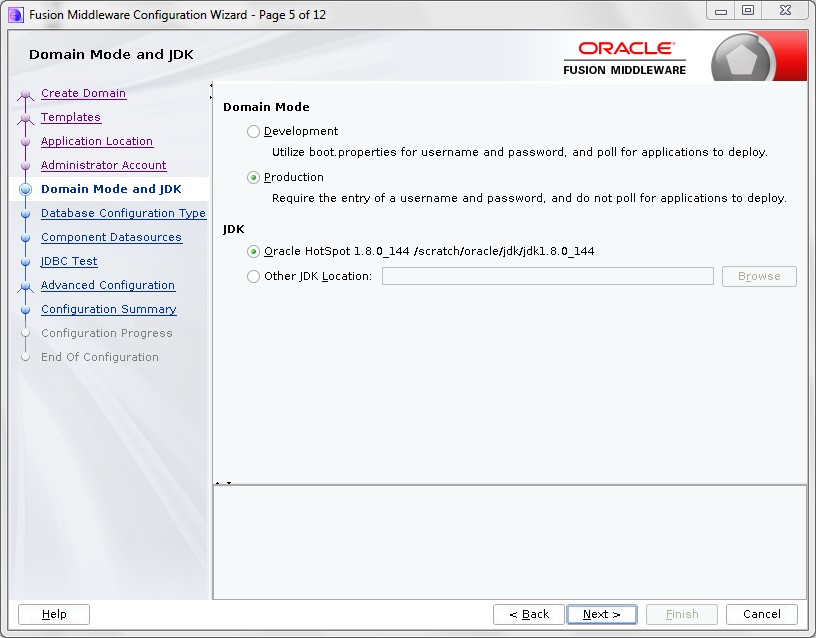816x638 pixels.
Task: Click the Application Location step bullet
Action: pyautogui.click(x=26, y=142)
